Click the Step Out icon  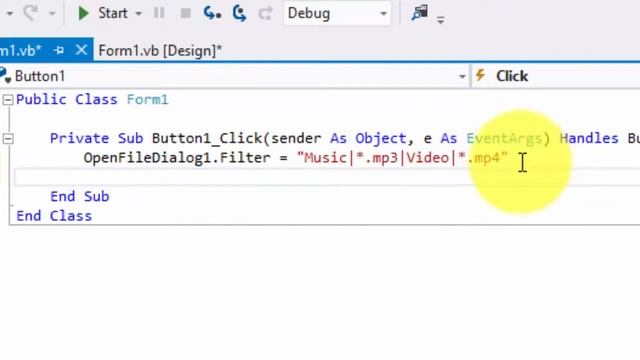point(265,13)
